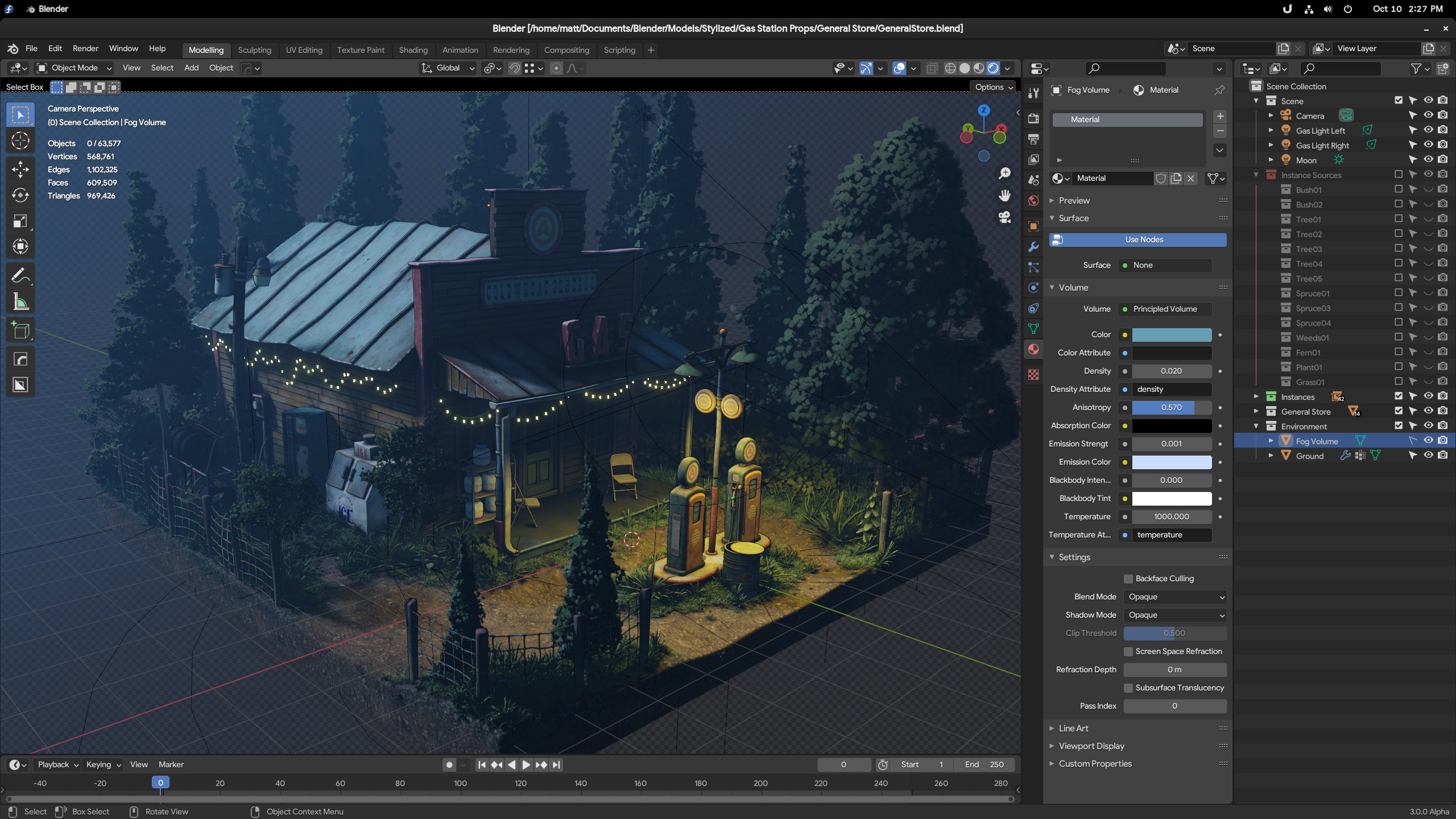The width and height of the screenshot is (1456, 819).
Task: Click the Density Attribute field
Action: click(1172, 390)
